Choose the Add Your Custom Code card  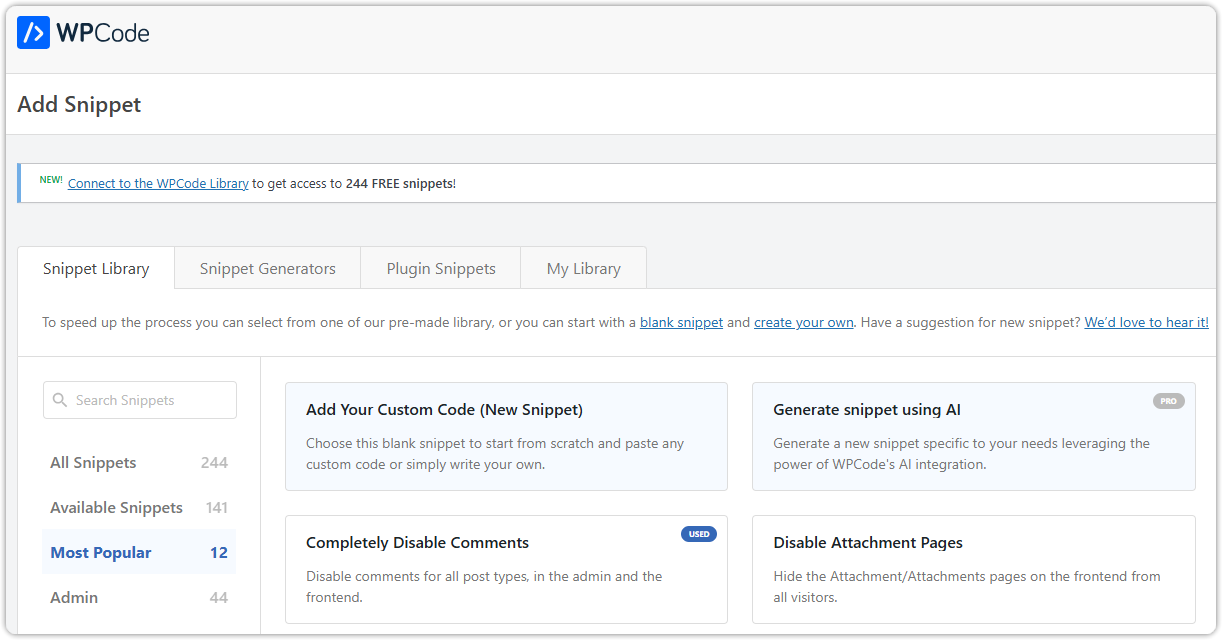506,436
